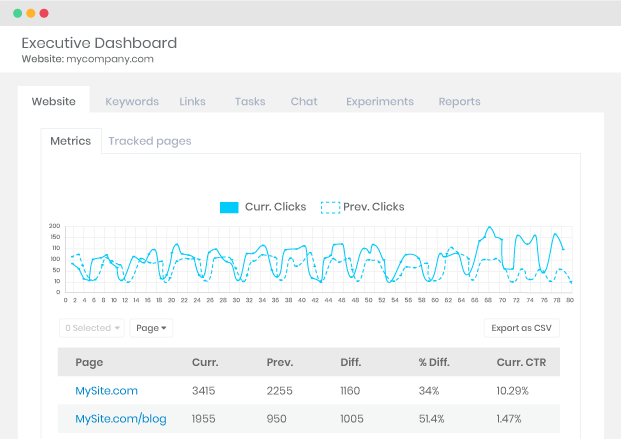This screenshot has height=439, width=621.
Task: Toggle the Prev. Clicks dashed legend swatch
Action: [x=330, y=207]
